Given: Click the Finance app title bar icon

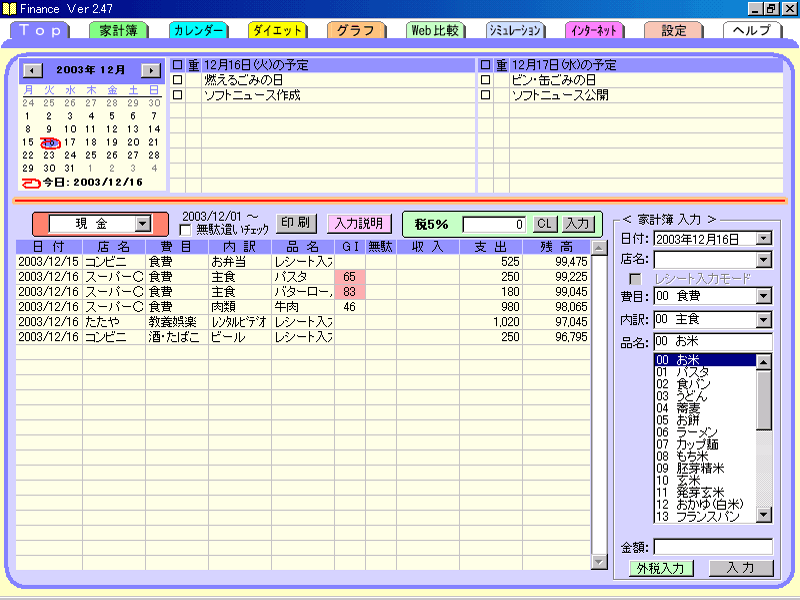Looking at the screenshot, I should (9, 9).
